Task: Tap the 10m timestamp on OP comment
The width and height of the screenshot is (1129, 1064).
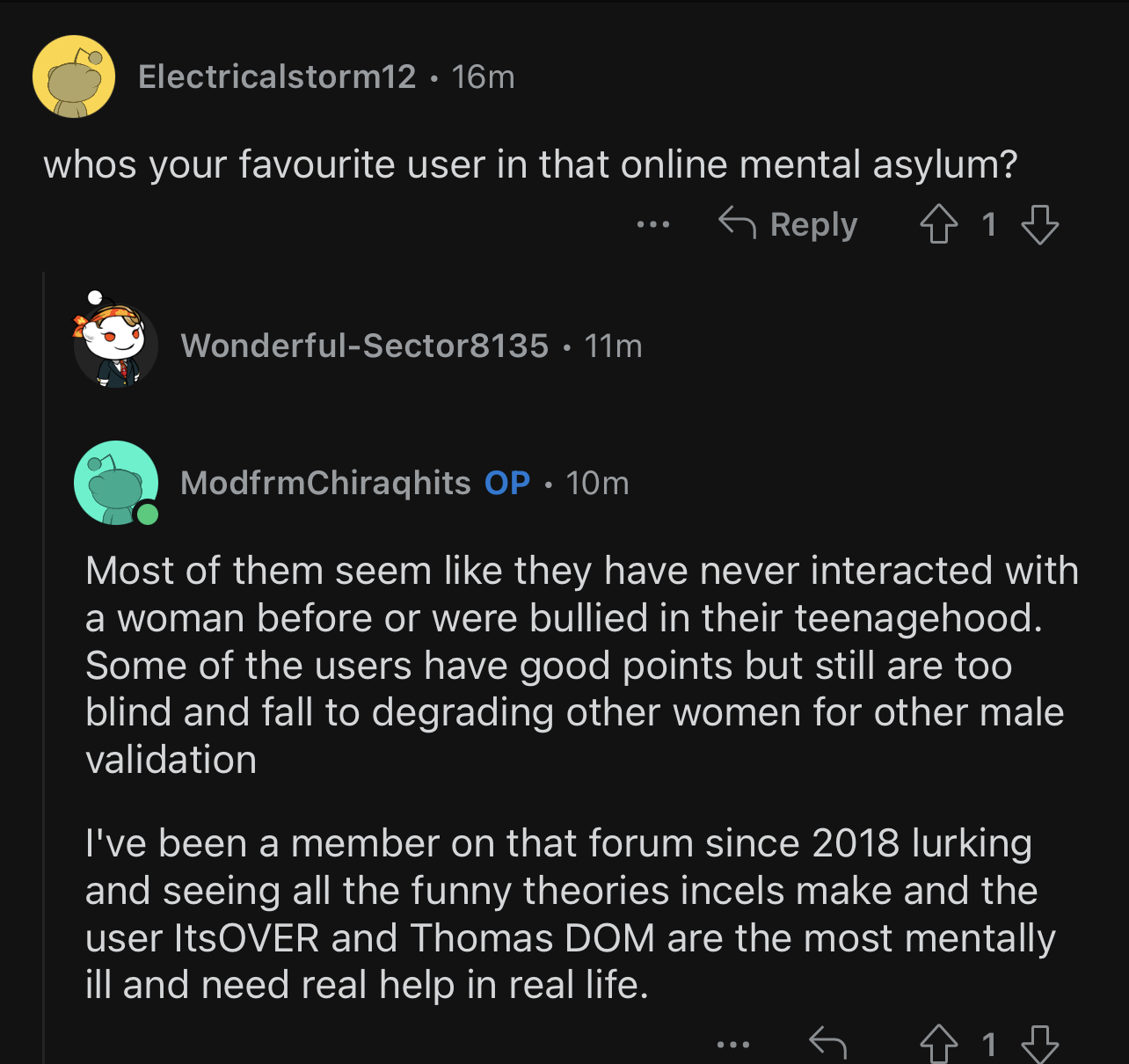Action: tap(597, 483)
